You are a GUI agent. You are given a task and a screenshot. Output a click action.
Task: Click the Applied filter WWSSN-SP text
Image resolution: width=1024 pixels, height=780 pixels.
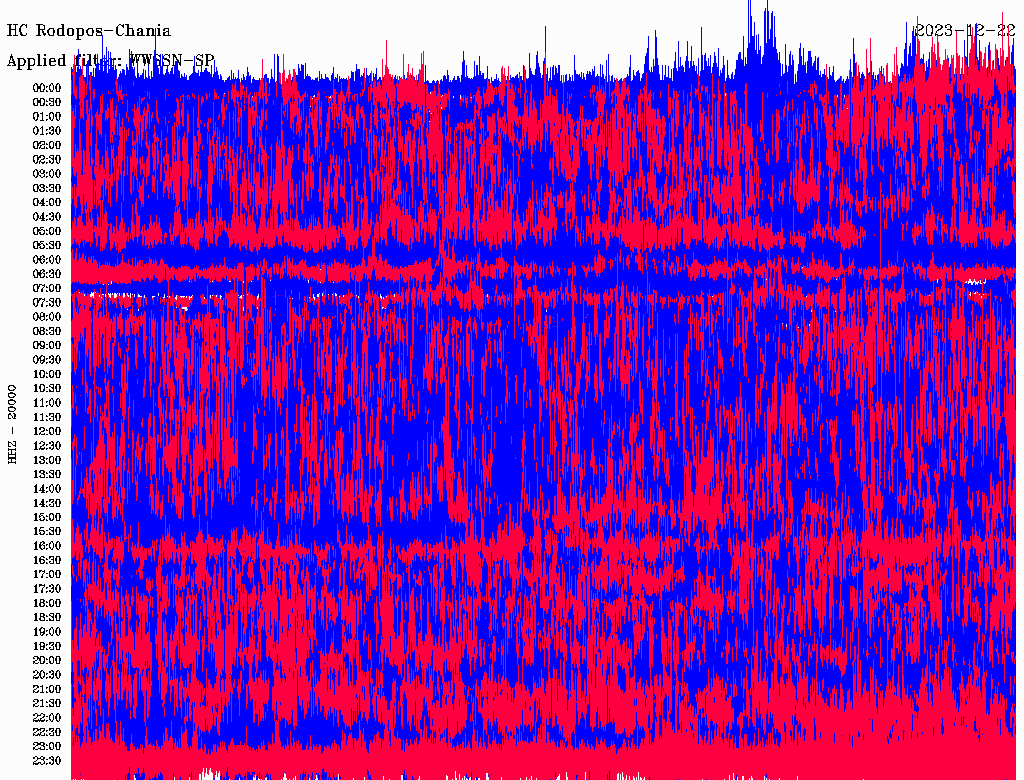110,61
